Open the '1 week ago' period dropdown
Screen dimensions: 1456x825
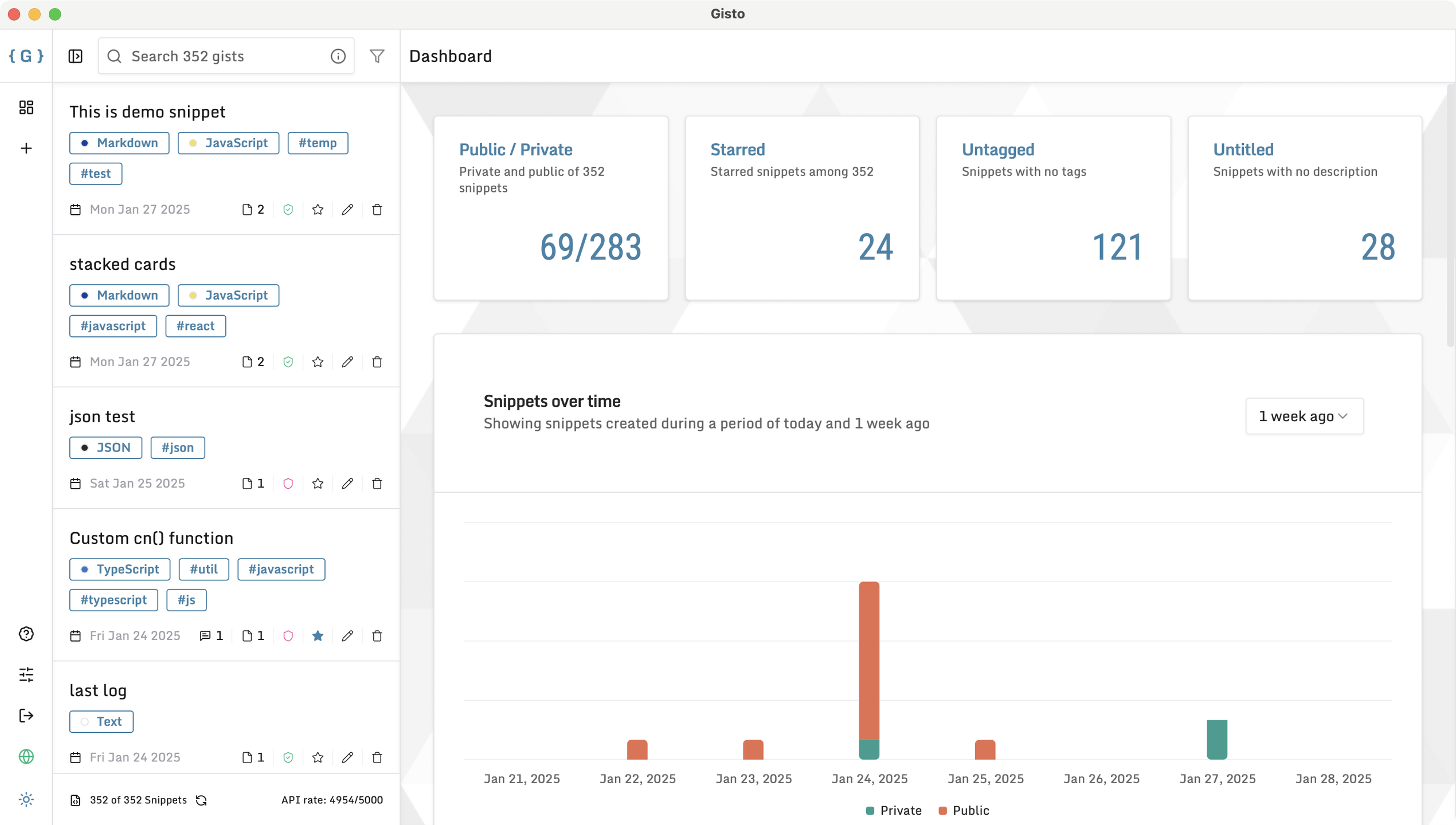1304,416
